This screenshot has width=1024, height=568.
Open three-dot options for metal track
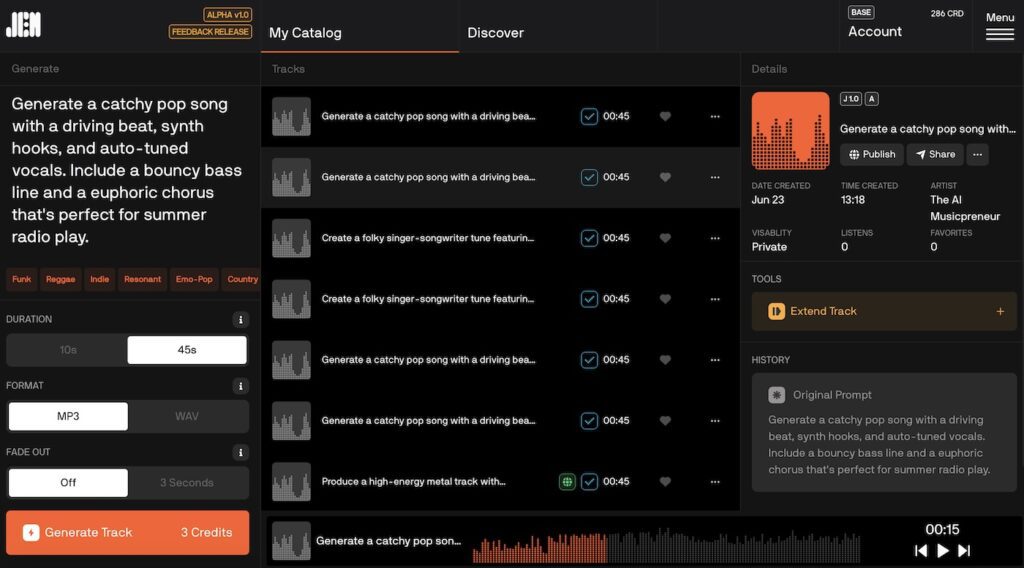(x=714, y=481)
